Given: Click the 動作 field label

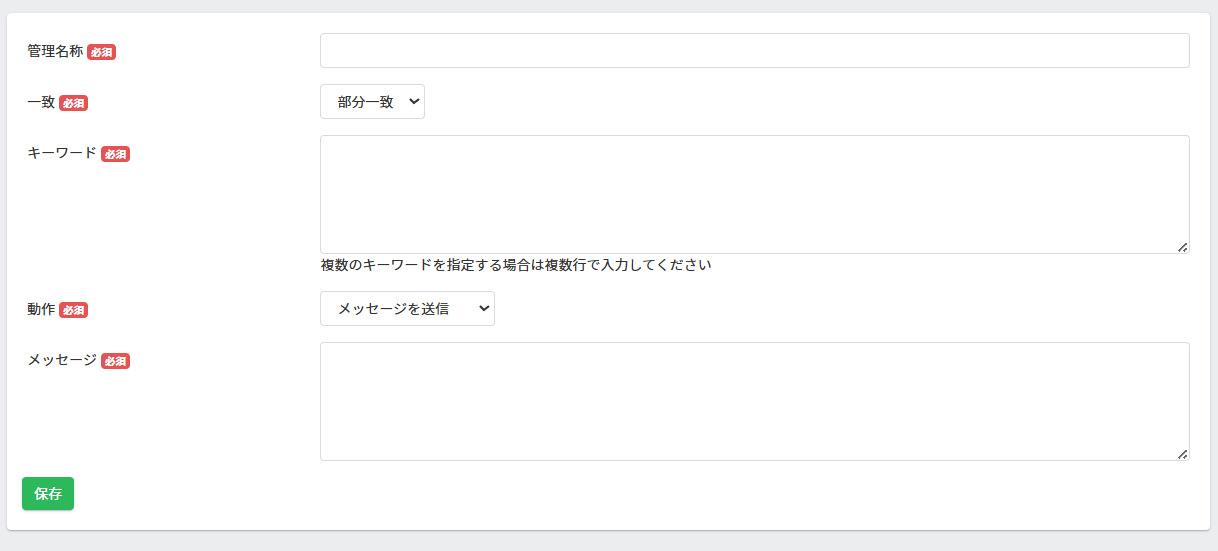Looking at the screenshot, I should (41, 309).
